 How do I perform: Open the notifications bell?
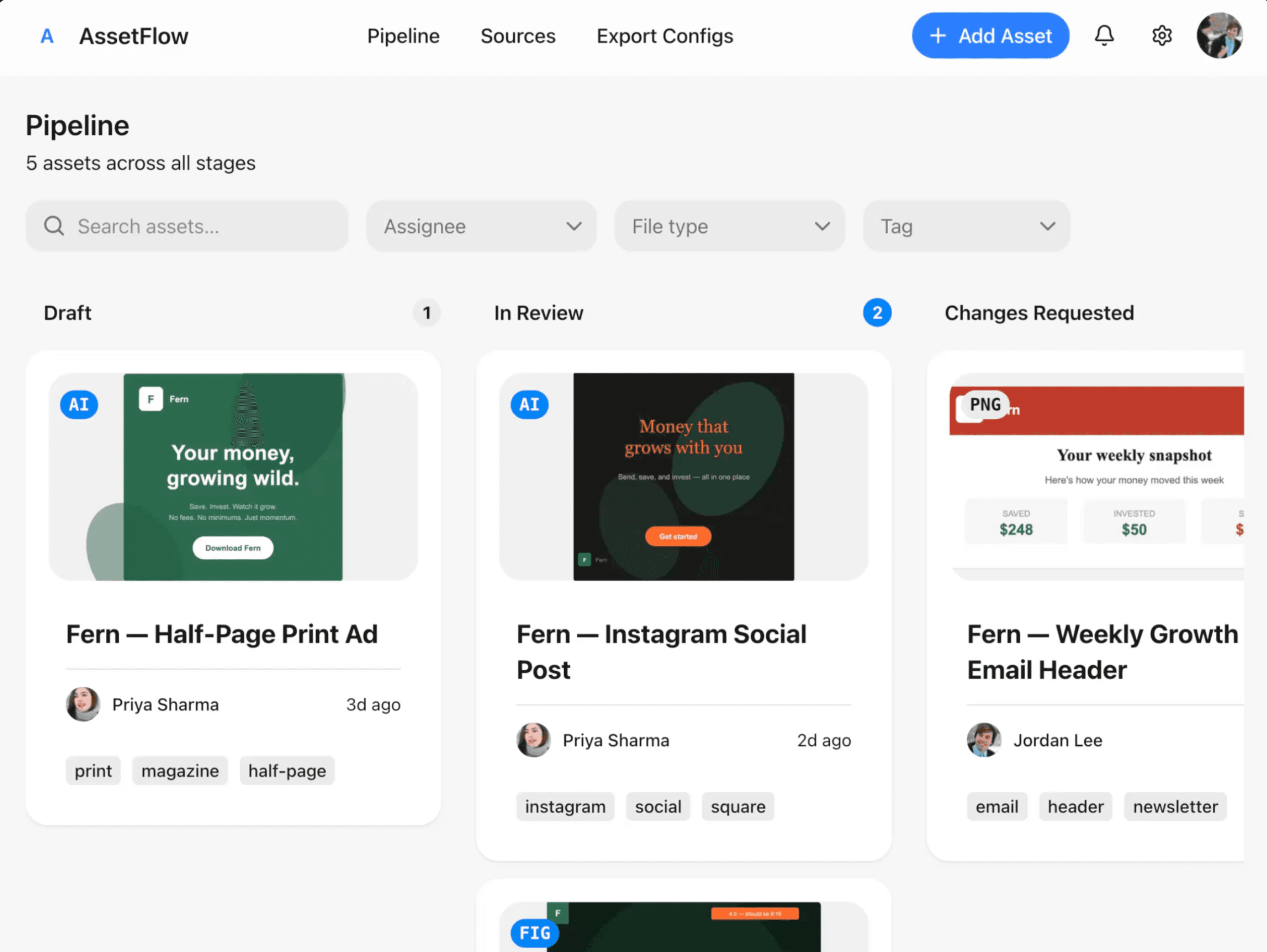click(x=1104, y=35)
